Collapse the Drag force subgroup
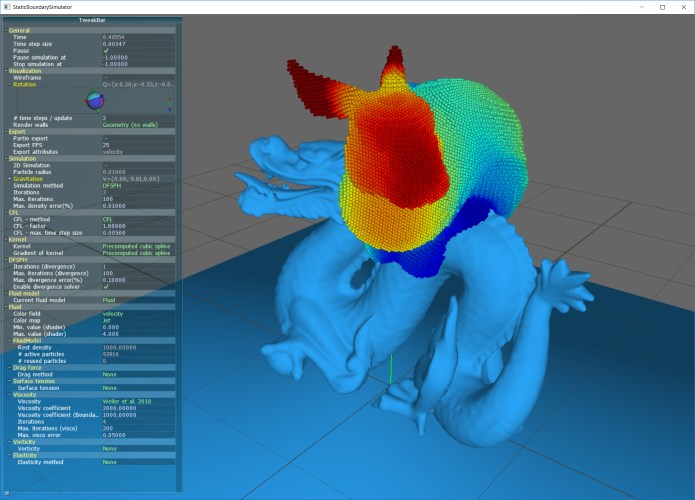The height and width of the screenshot is (500, 695). (10, 367)
